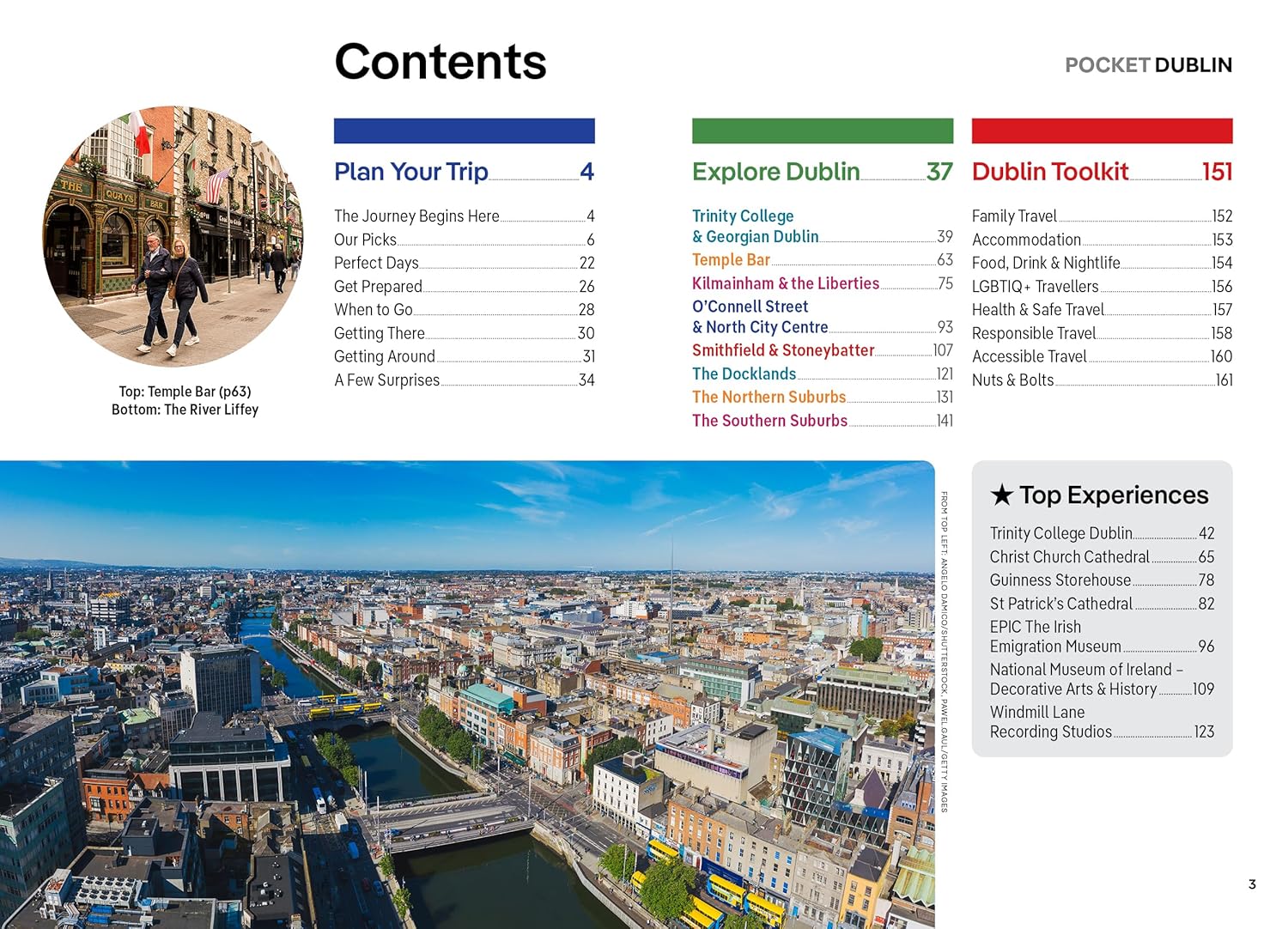Click the 'Get Prepared' entry
Image resolution: width=1288 pixels, height=929 pixels.
point(465,286)
